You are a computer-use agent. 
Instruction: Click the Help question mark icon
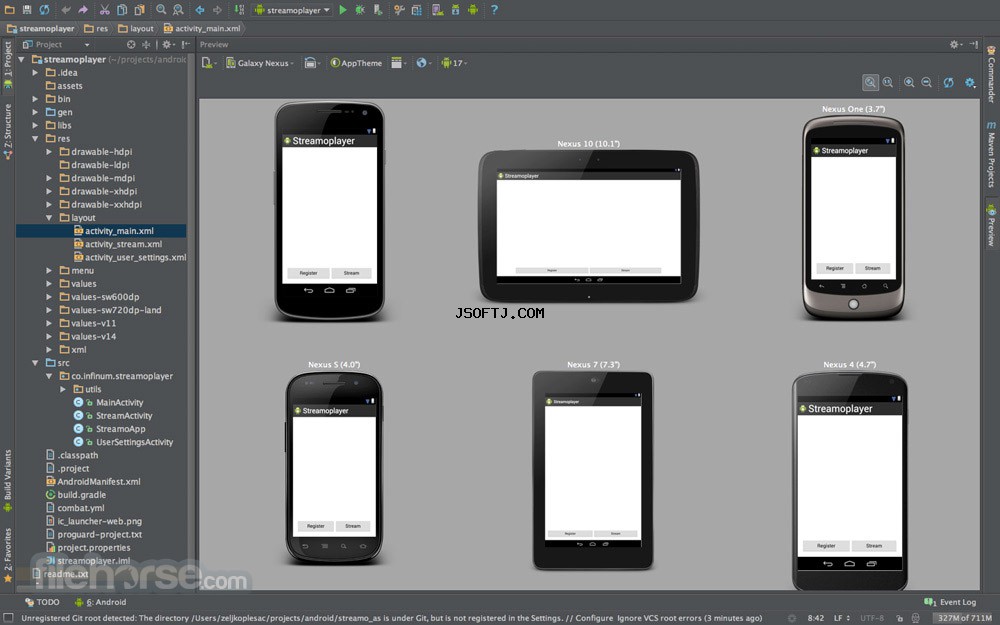[494, 10]
